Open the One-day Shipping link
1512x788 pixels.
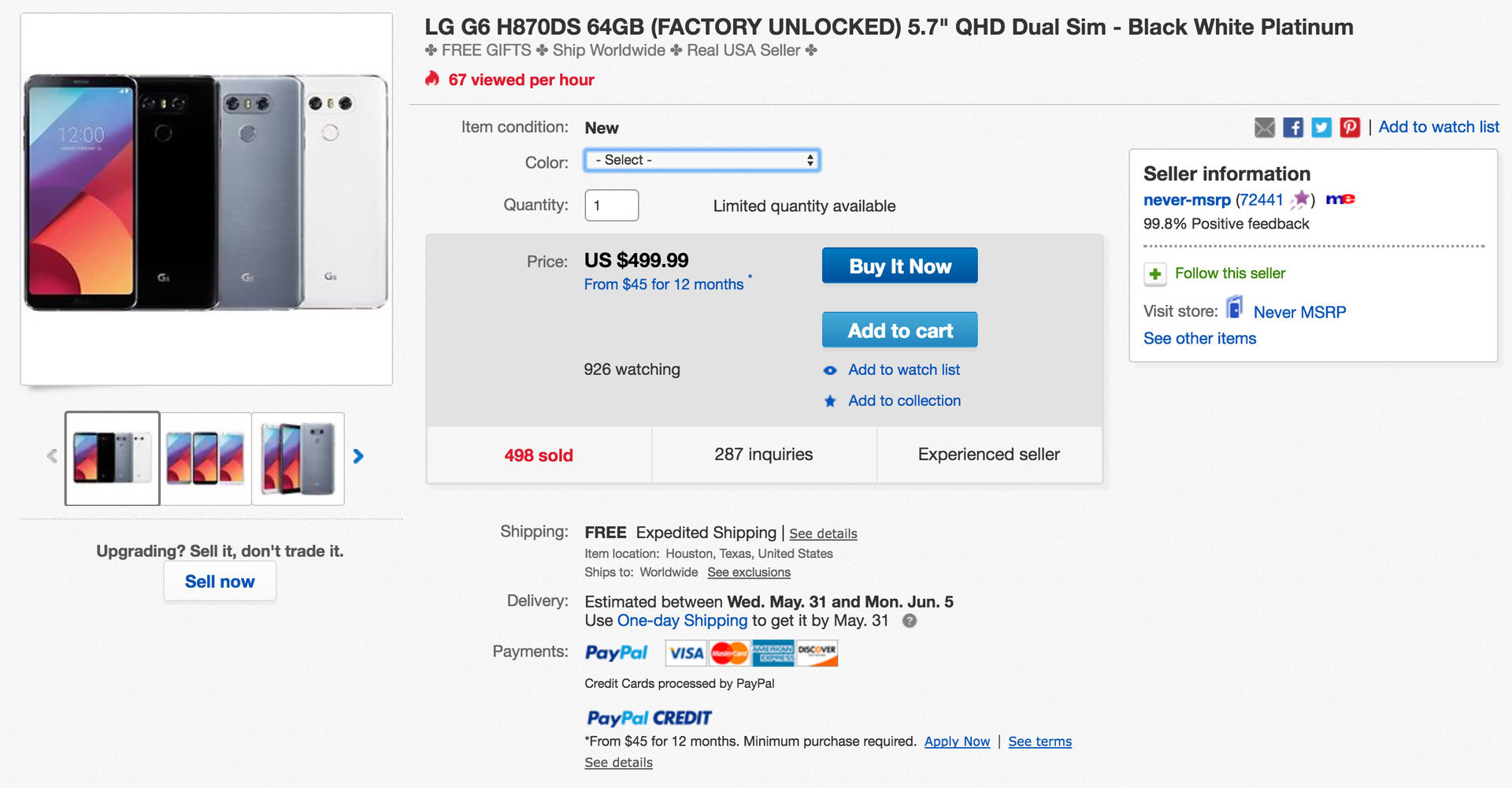tap(682, 621)
